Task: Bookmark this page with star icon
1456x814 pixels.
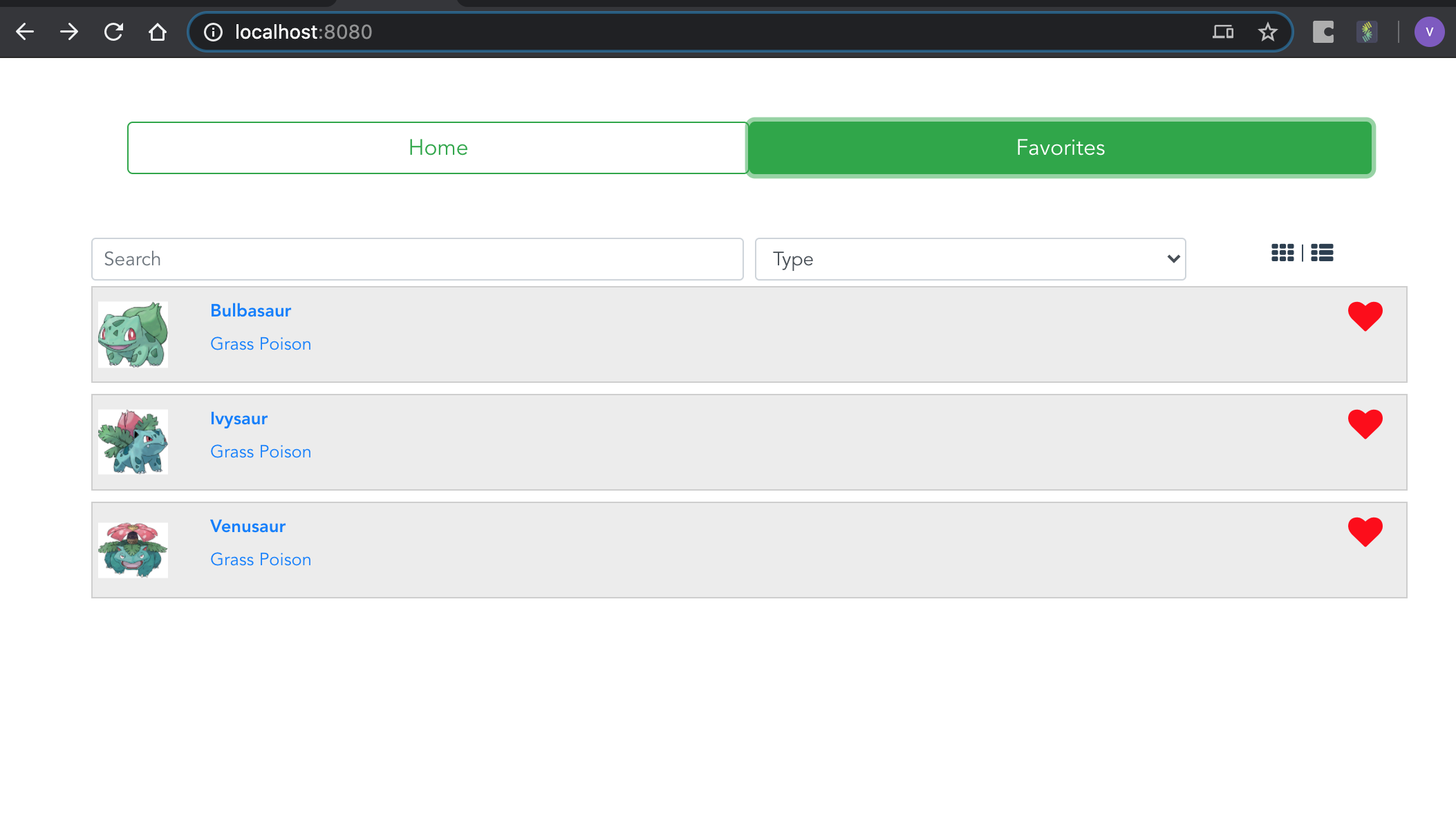Action: pos(1267,32)
